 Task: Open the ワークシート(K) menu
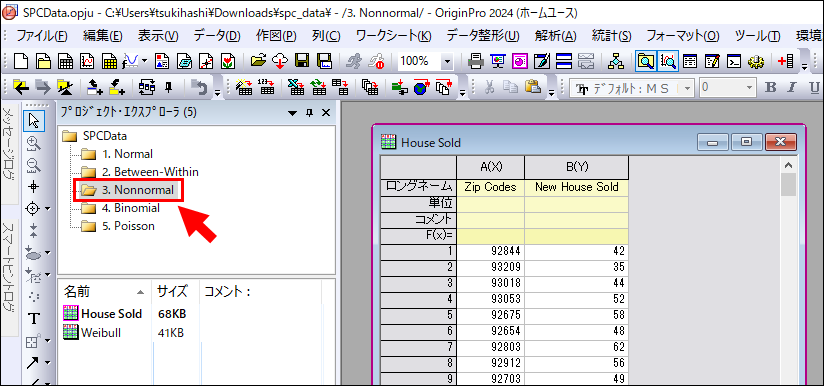(394, 36)
